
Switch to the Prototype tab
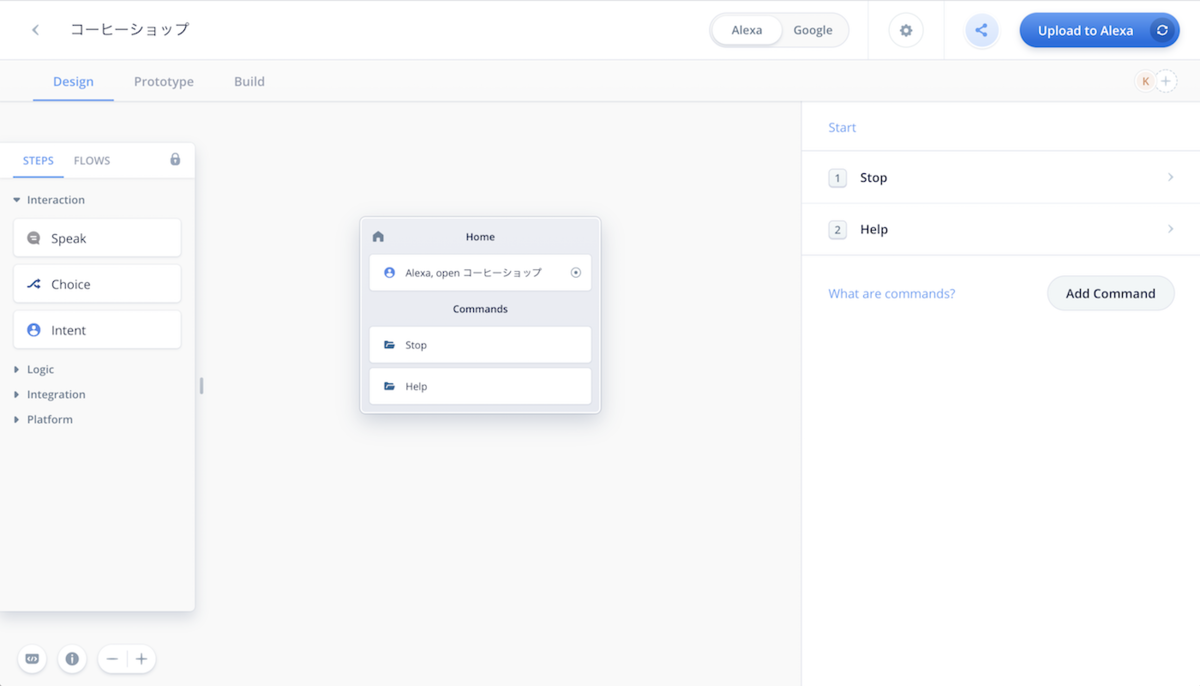[164, 81]
